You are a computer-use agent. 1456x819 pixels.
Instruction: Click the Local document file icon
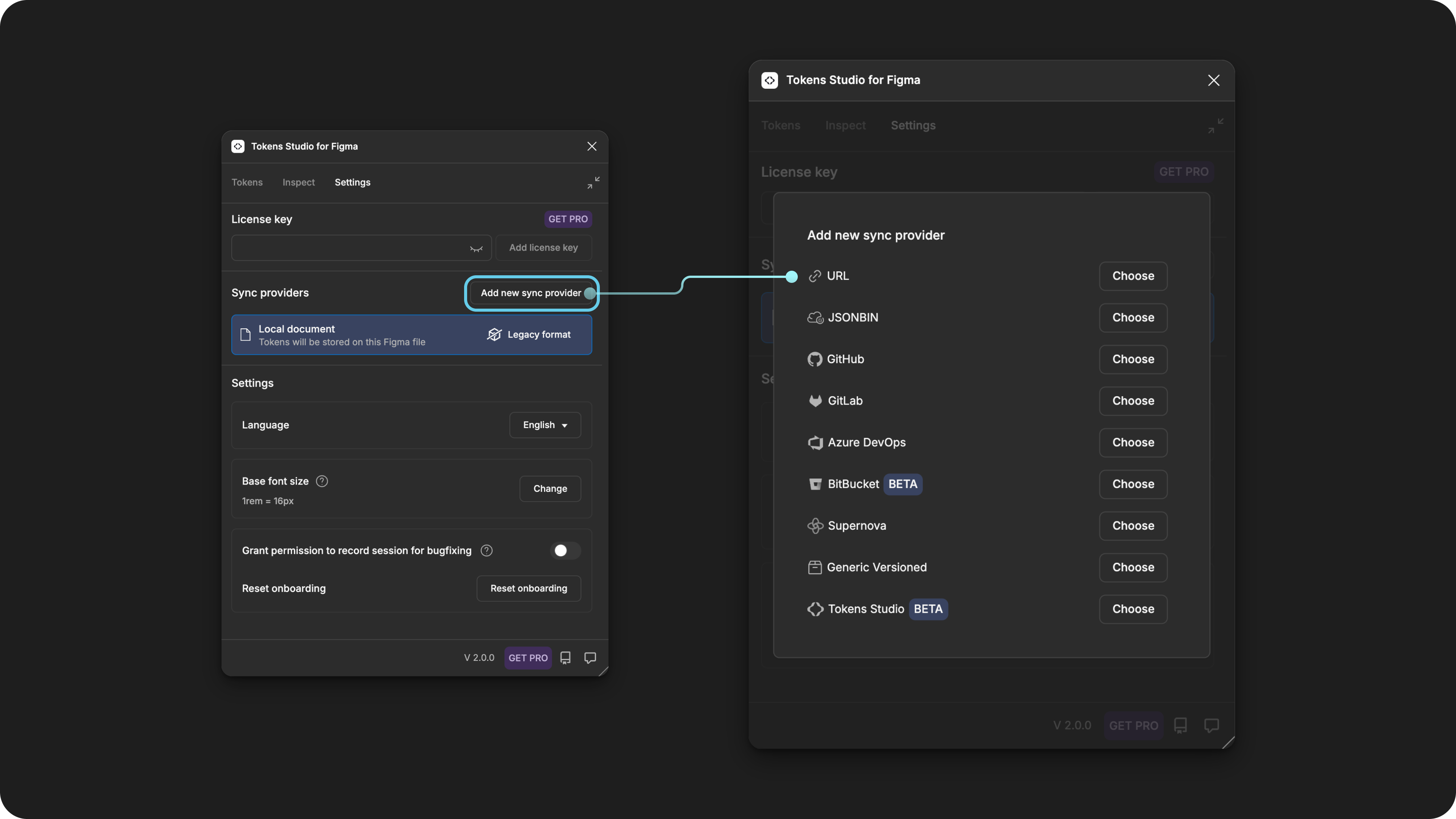pos(245,334)
